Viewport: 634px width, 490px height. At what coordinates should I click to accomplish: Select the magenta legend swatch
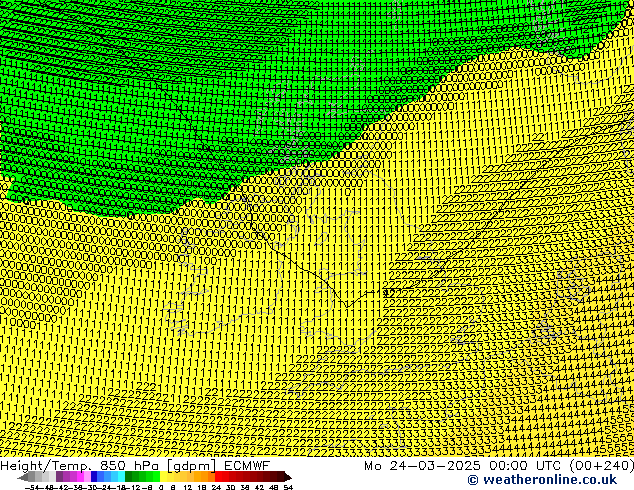point(80,476)
